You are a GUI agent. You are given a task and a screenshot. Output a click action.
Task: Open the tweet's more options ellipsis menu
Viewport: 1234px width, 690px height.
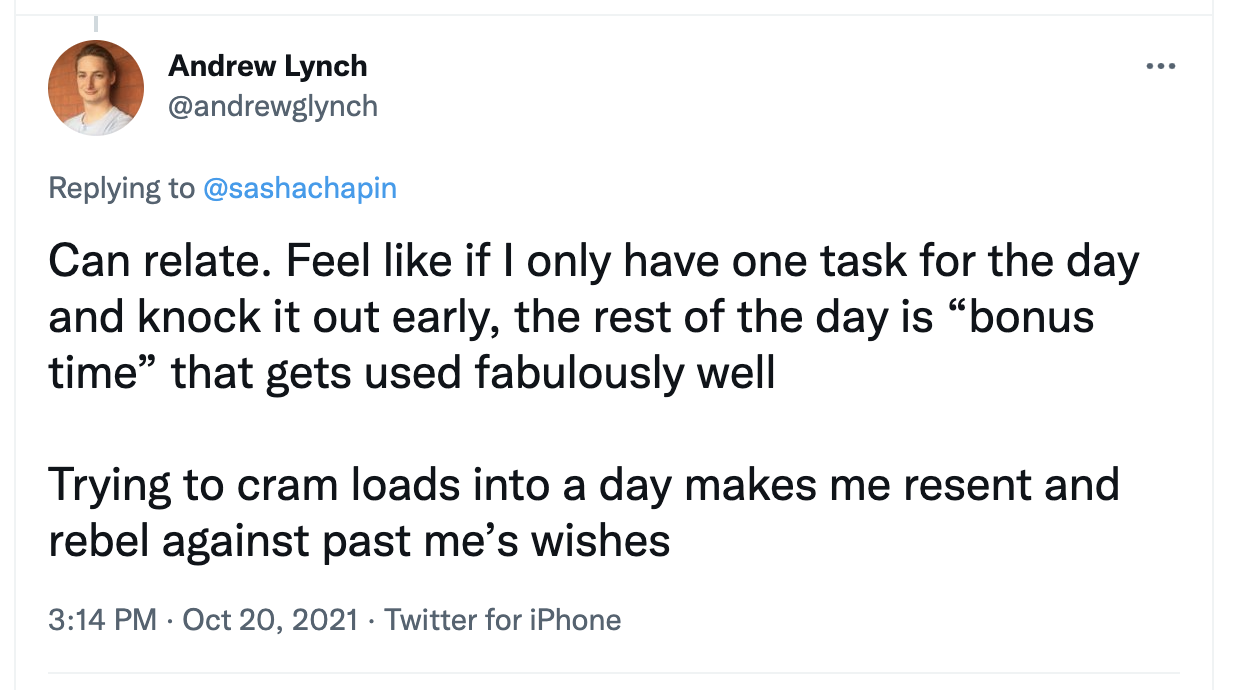pos(1160,67)
